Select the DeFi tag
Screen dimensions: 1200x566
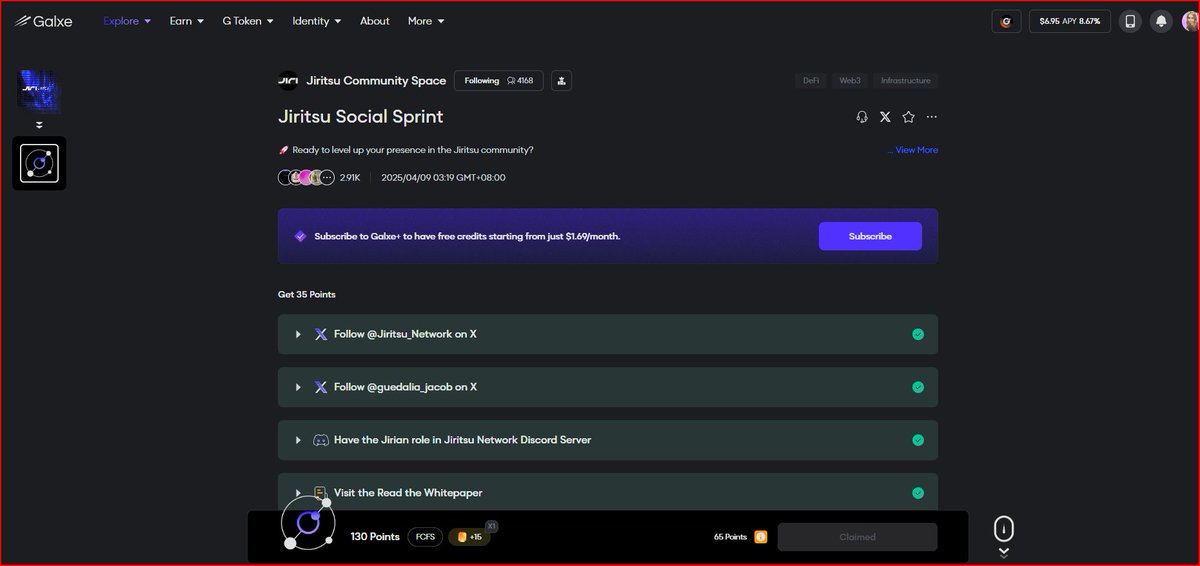[811, 81]
